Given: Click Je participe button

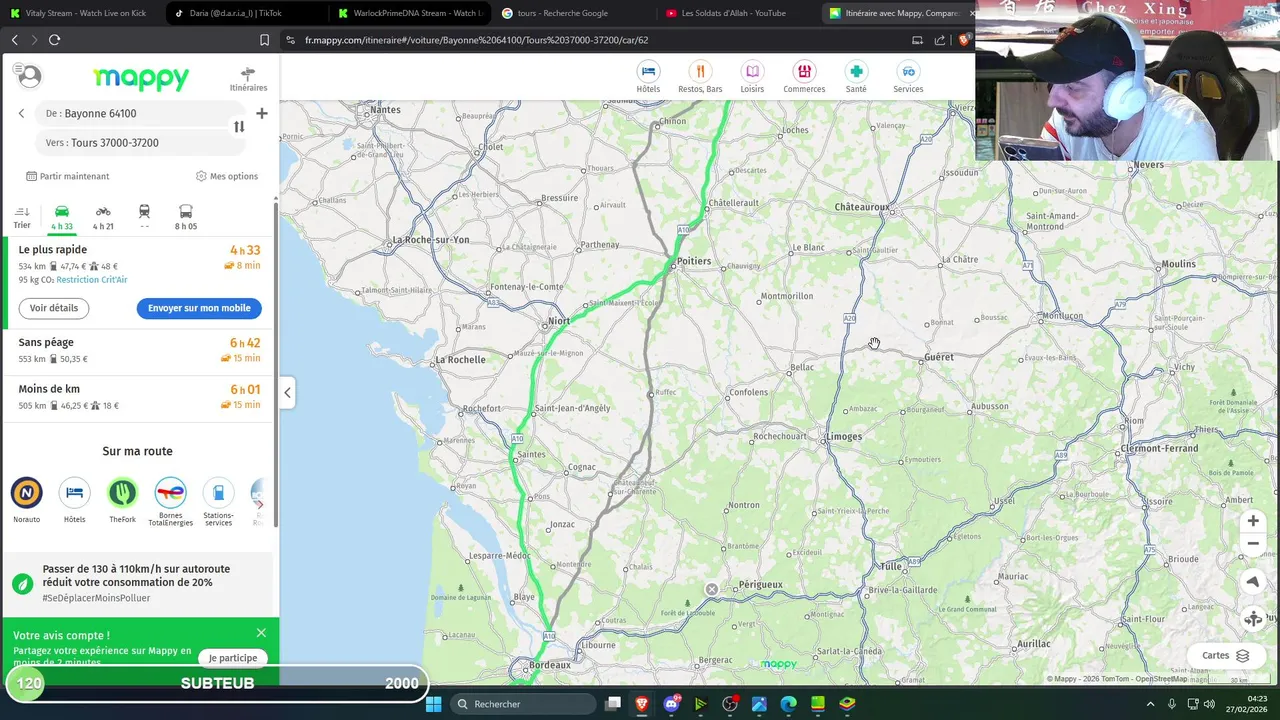Looking at the screenshot, I should (x=233, y=658).
